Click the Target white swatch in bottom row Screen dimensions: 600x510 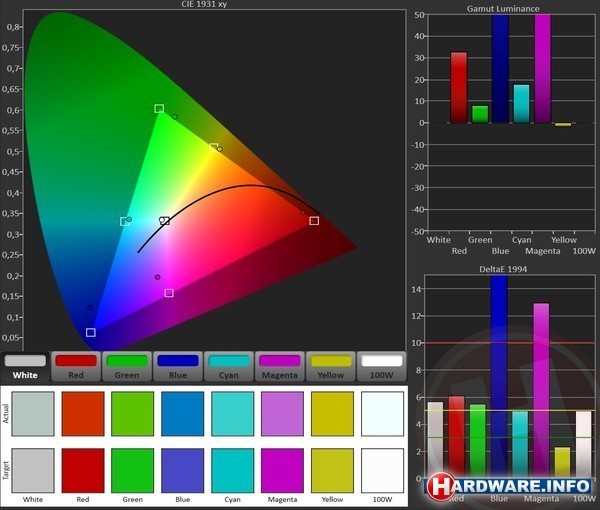(32, 469)
